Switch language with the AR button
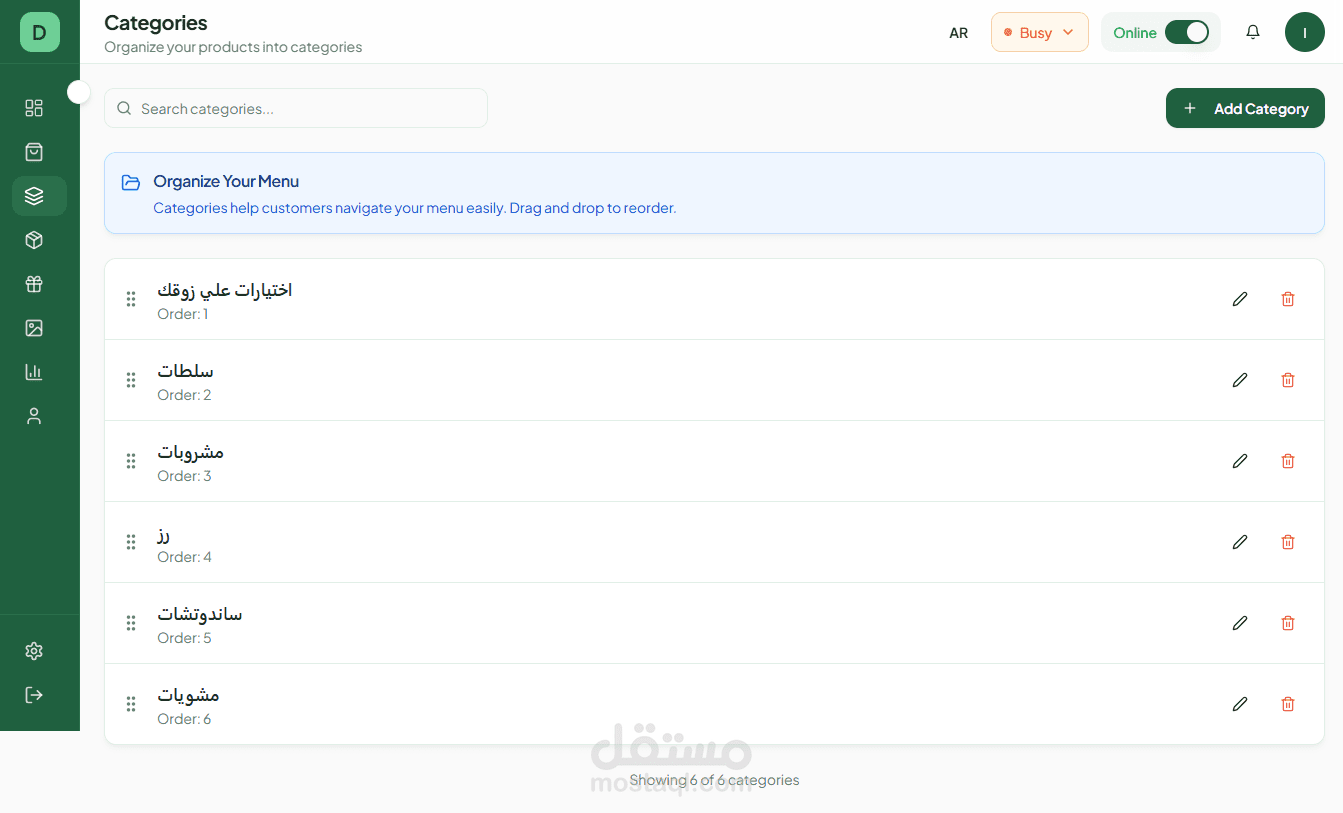The height and width of the screenshot is (813, 1343). click(958, 33)
